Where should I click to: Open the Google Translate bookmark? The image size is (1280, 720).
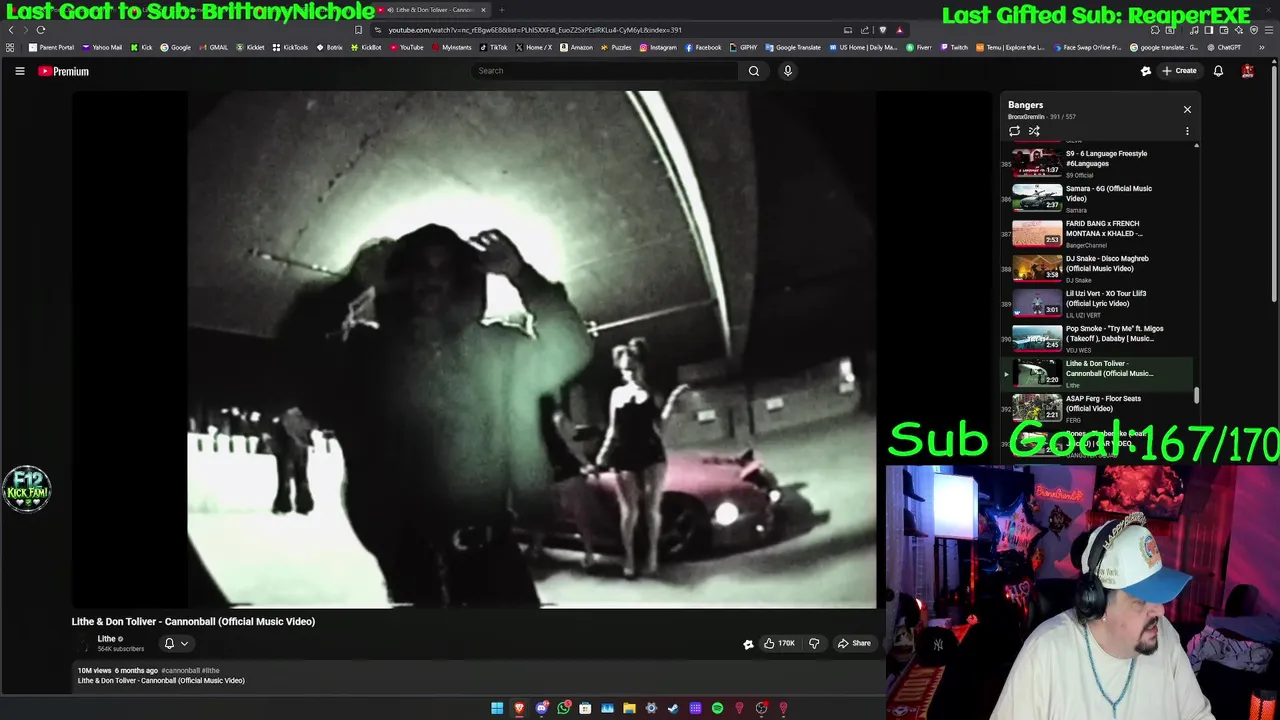tap(793, 47)
